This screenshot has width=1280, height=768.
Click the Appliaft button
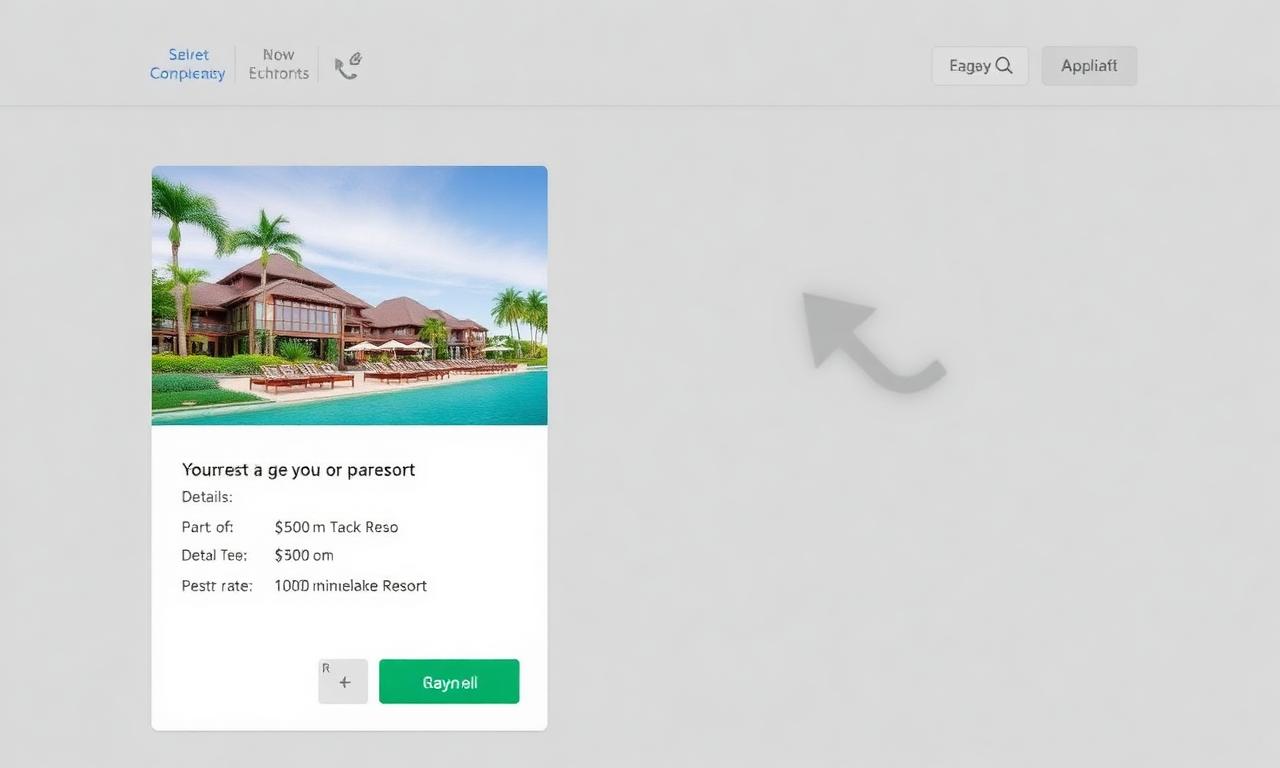(1089, 66)
